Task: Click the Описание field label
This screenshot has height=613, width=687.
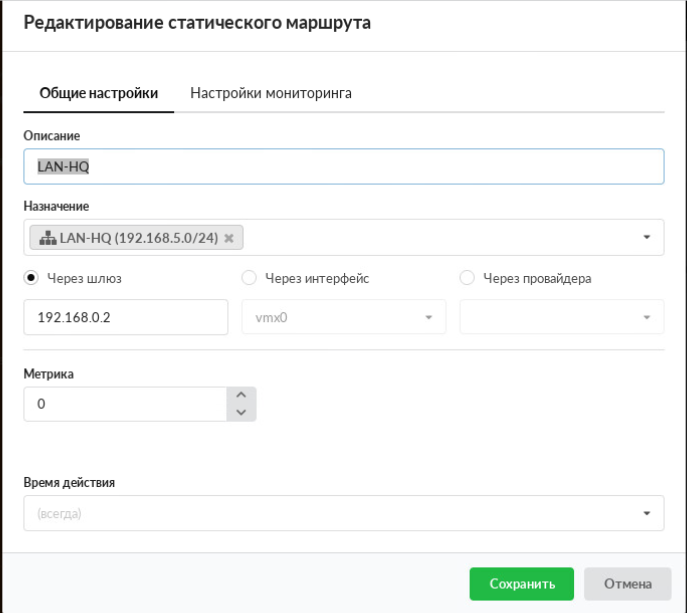Action: (52, 136)
